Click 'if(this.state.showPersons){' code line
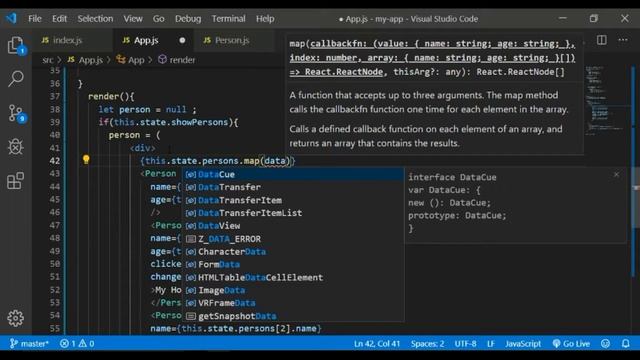The image size is (640, 360). [x=168, y=122]
